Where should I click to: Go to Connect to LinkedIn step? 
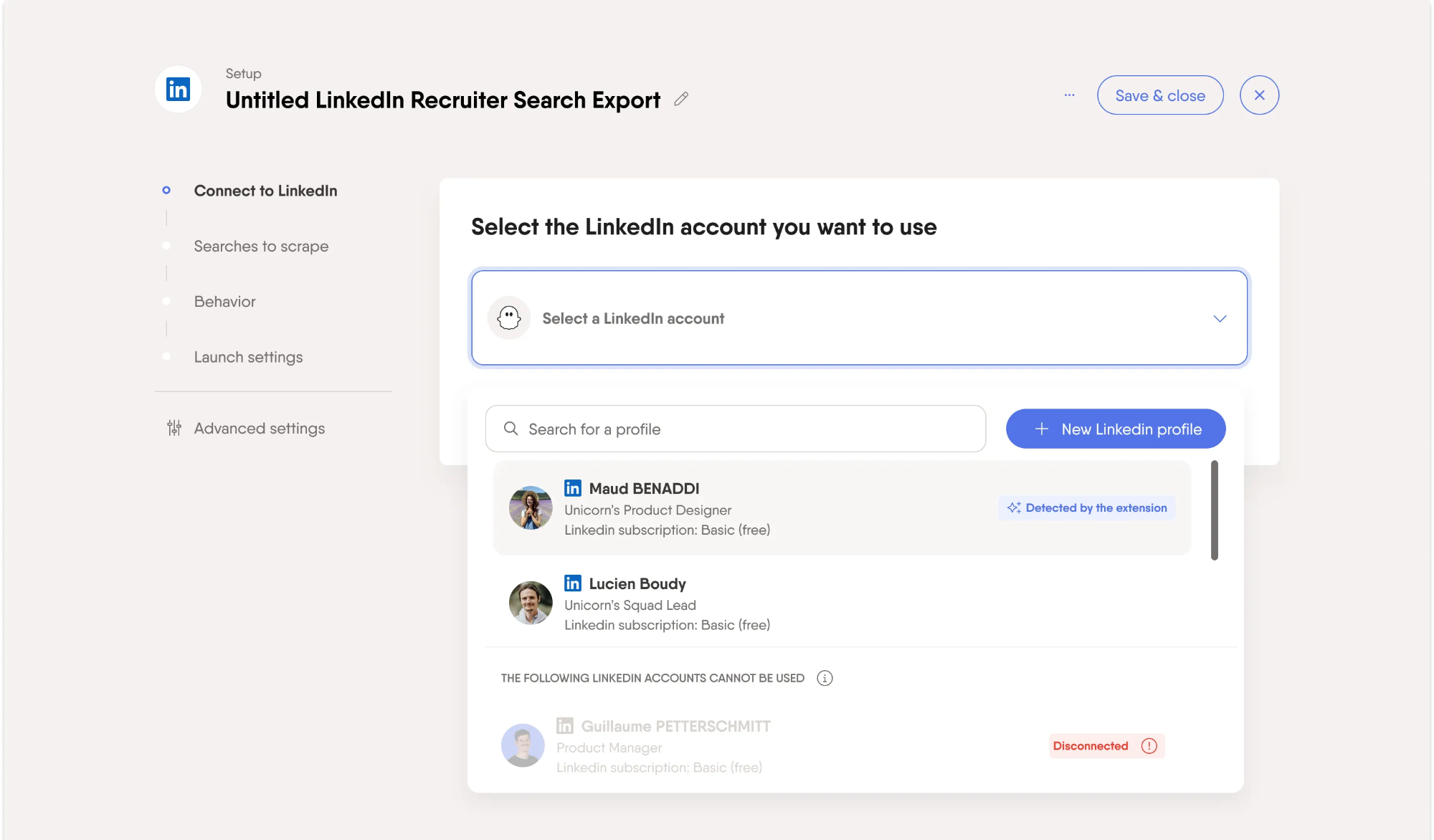265,191
